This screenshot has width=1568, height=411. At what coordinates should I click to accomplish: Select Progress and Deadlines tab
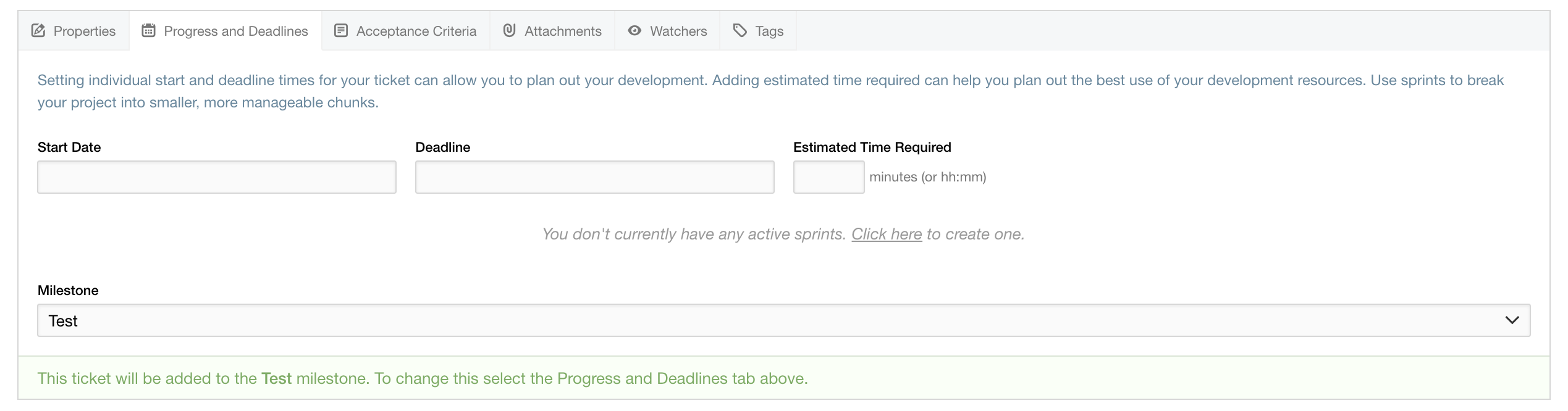[226, 31]
